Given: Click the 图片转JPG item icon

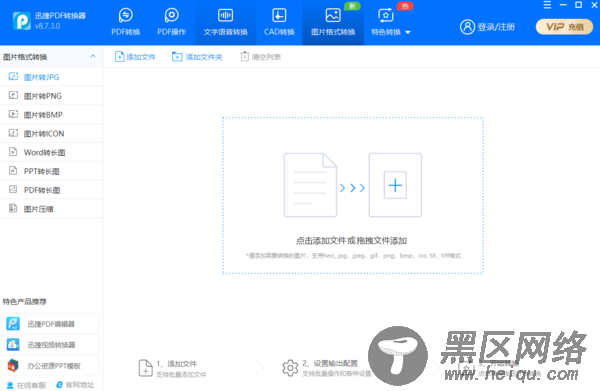Looking at the screenshot, I should pyautogui.click(x=13, y=77).
